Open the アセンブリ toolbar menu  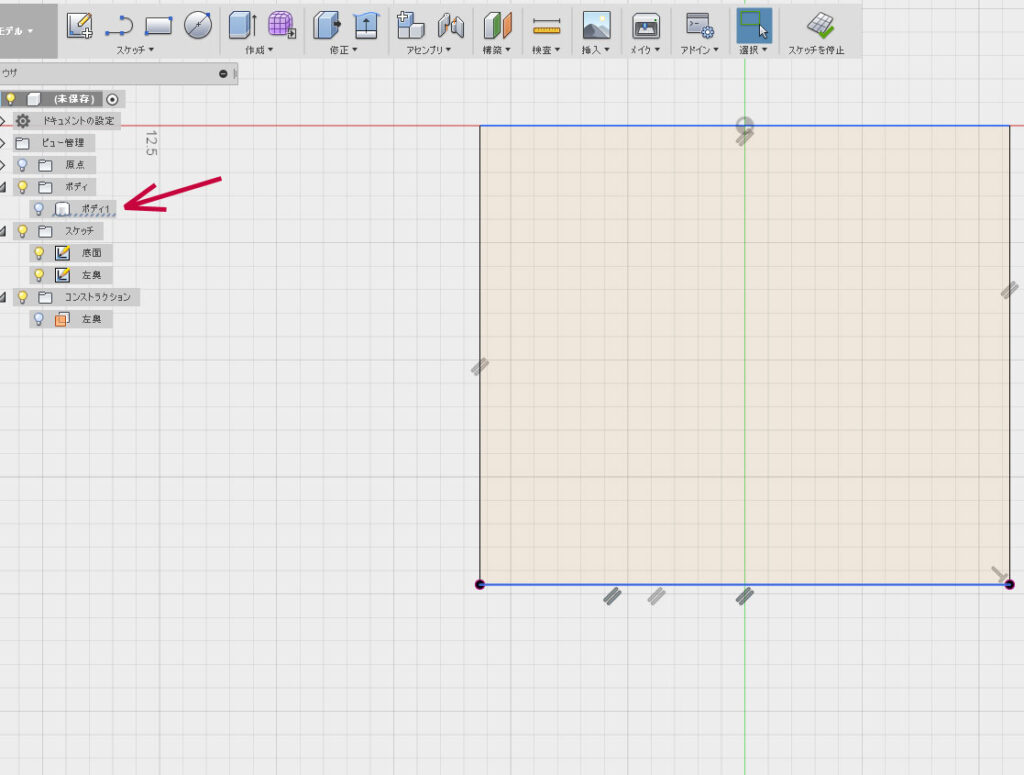pos(428,49)
